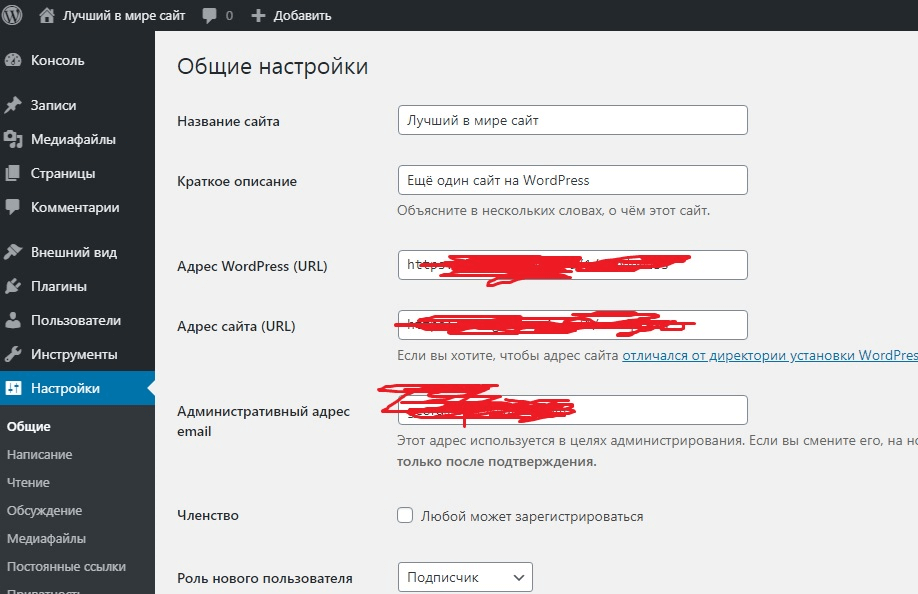Click the Пользователи user icon
918x594 pixels.
[13, 321]
